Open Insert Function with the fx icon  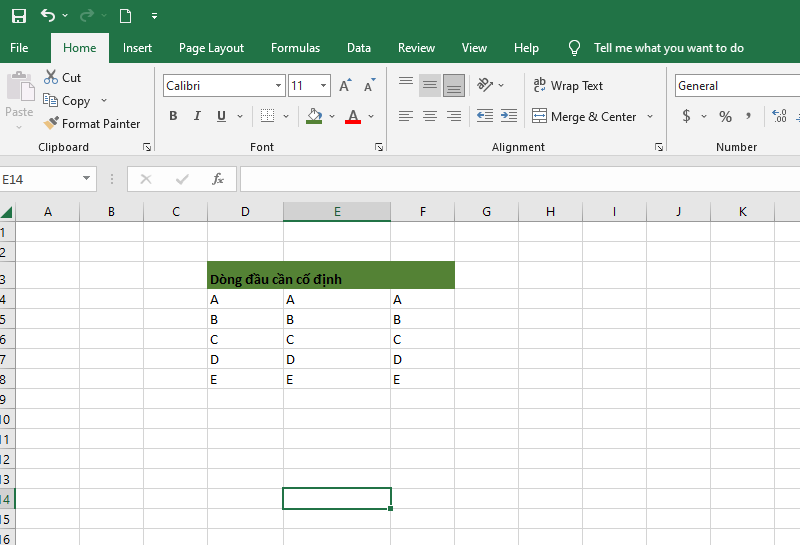[218, 179]
